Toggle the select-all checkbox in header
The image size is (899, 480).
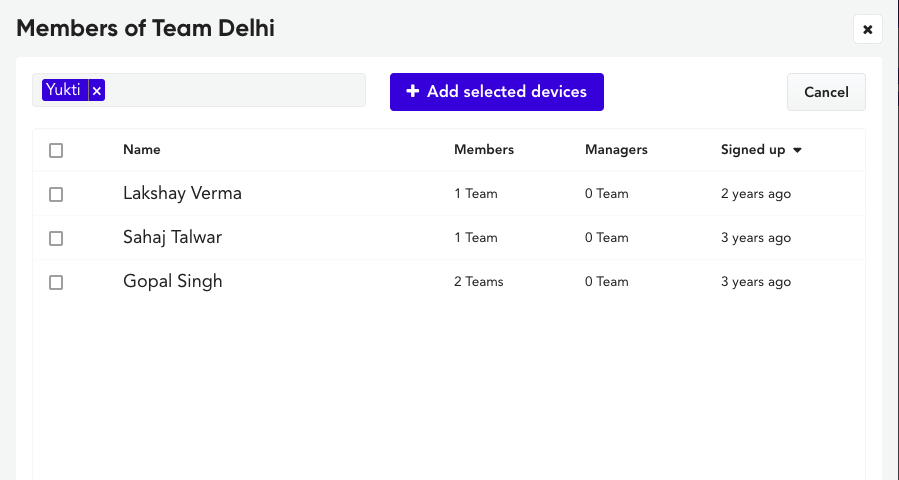56,150
